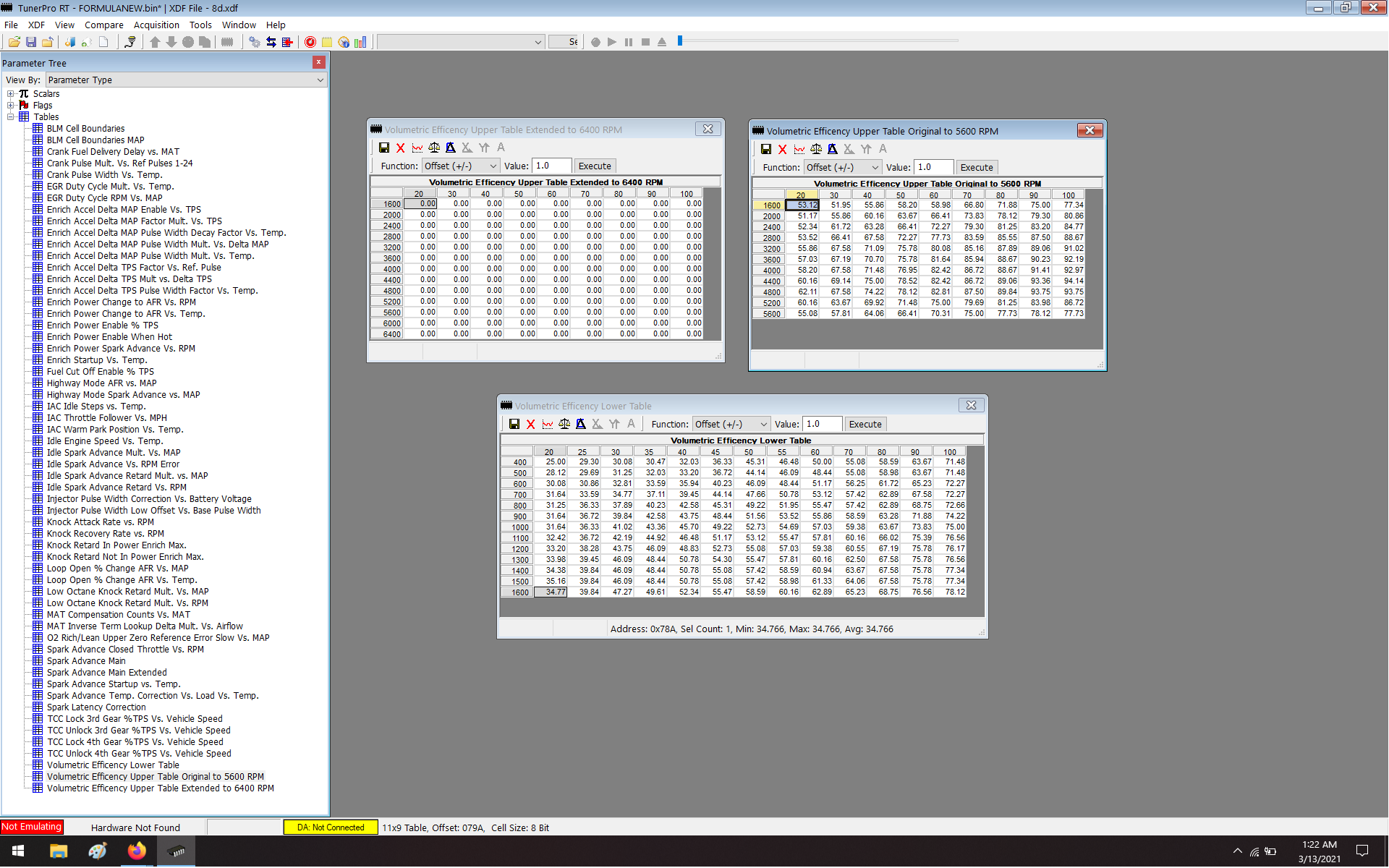Open the XDF menu

coord(36,25)
